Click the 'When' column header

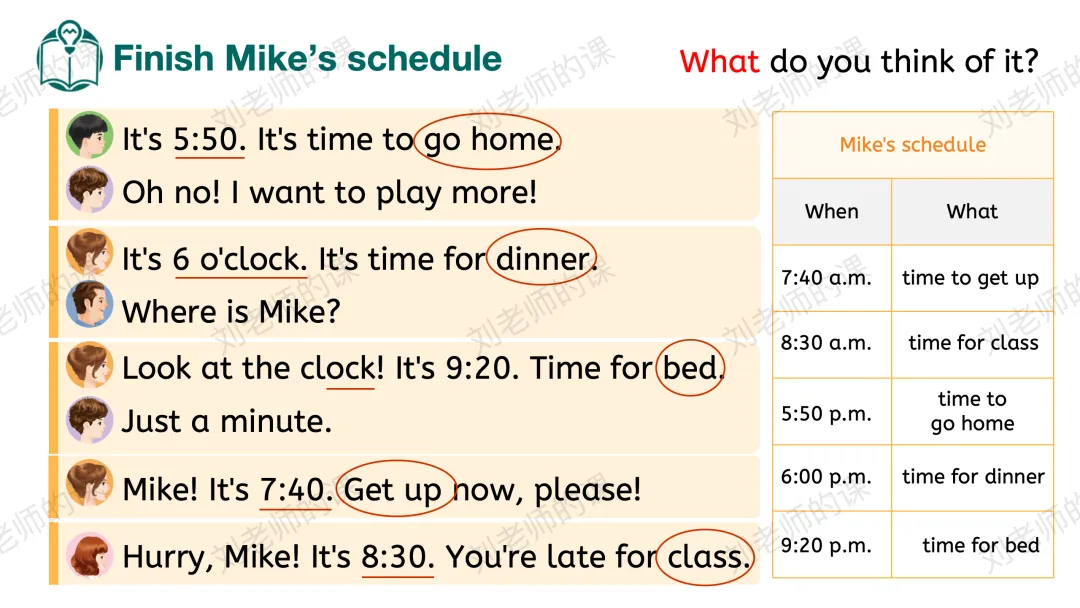pyautogui.click(x=832, y=211)
